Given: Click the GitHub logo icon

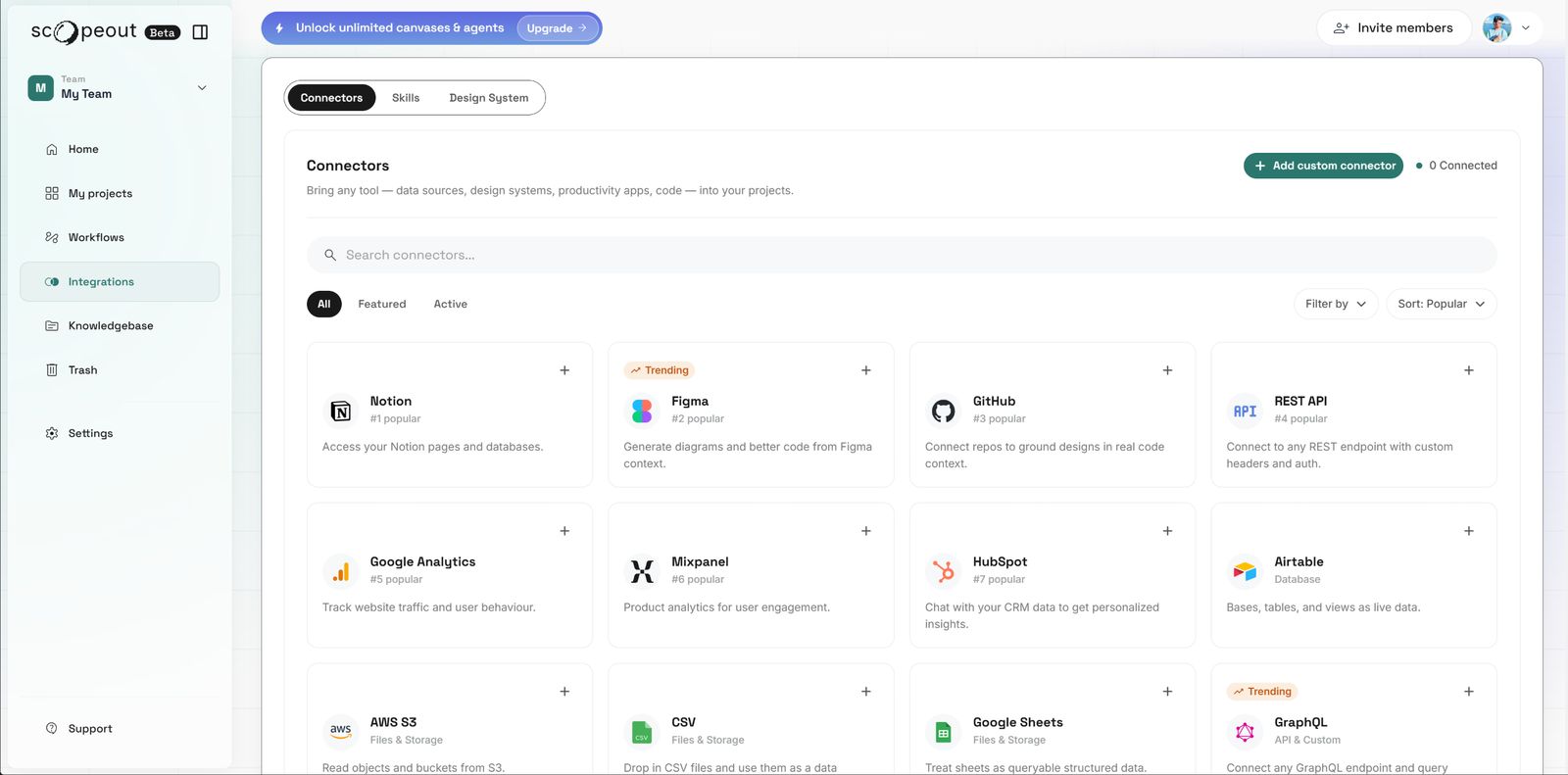Looking at the screenshot, I should (x=944, y=412).
